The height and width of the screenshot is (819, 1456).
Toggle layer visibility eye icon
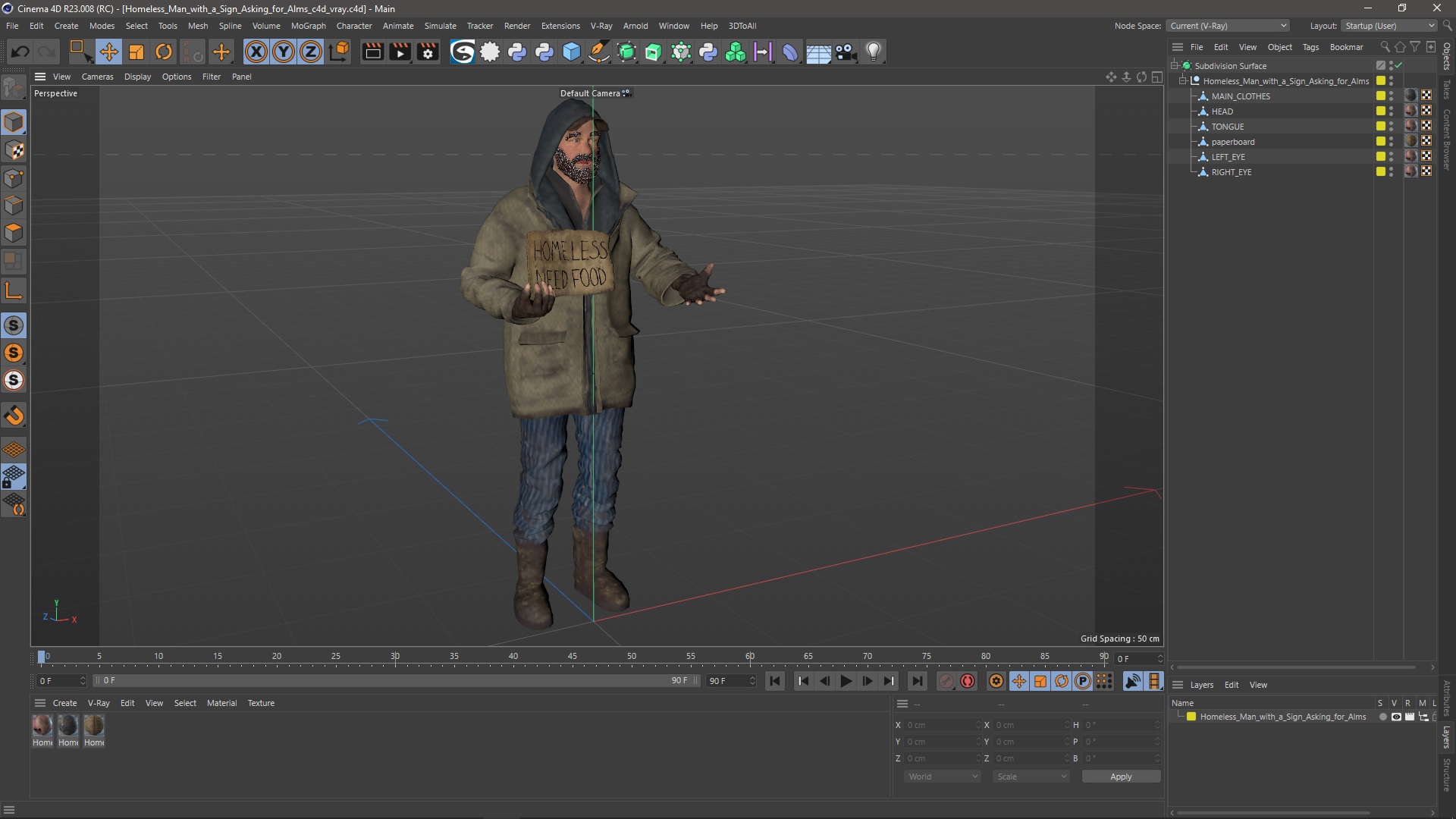[1396, 717]
